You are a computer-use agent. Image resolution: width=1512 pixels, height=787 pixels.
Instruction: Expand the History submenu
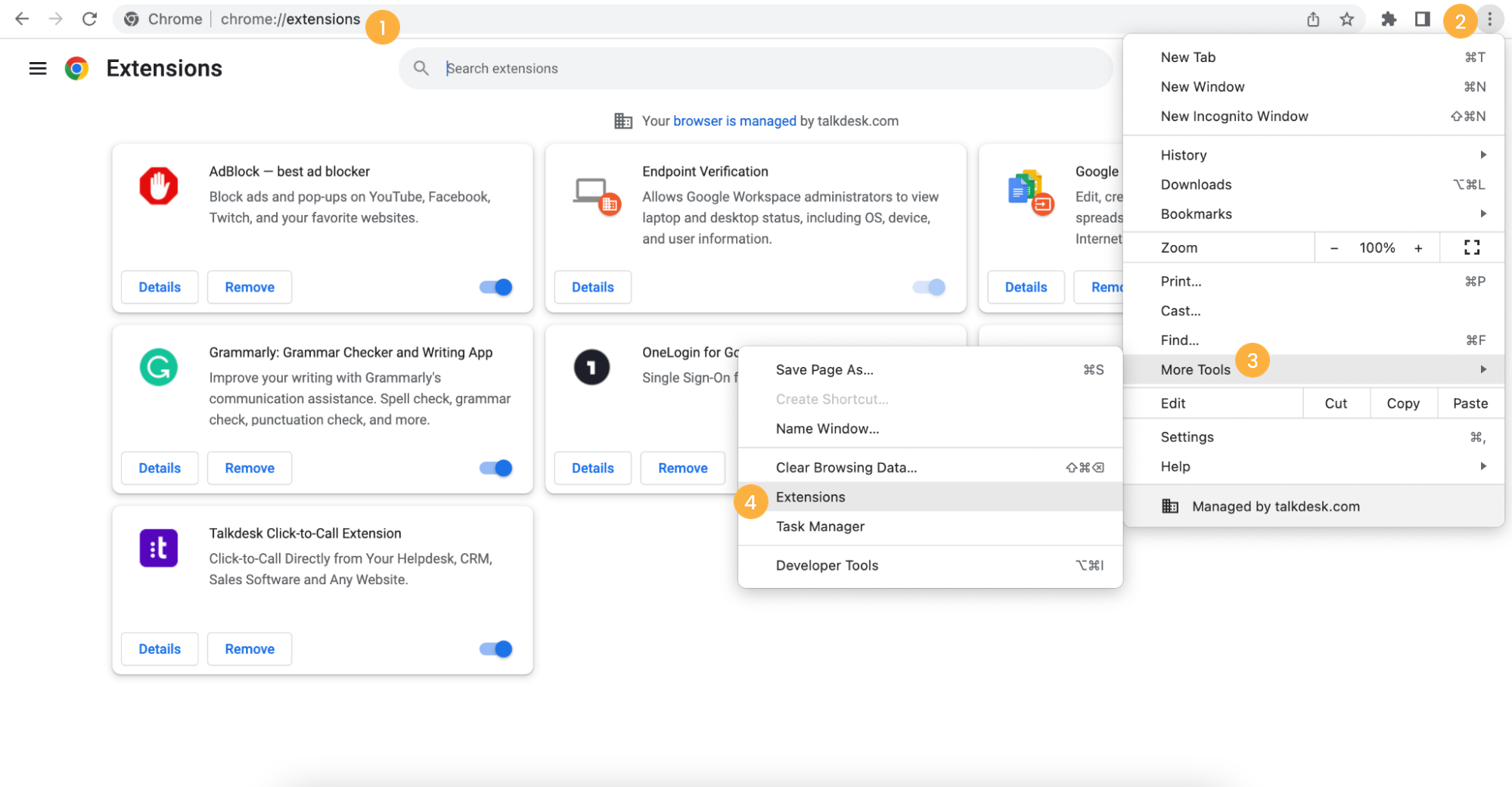[x=1314, y=155]
